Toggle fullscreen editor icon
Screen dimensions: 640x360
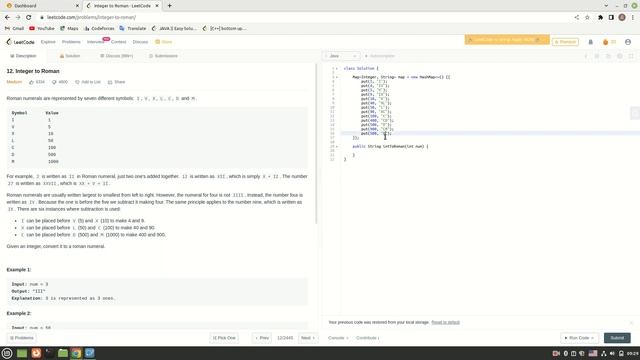click(631, 56)
